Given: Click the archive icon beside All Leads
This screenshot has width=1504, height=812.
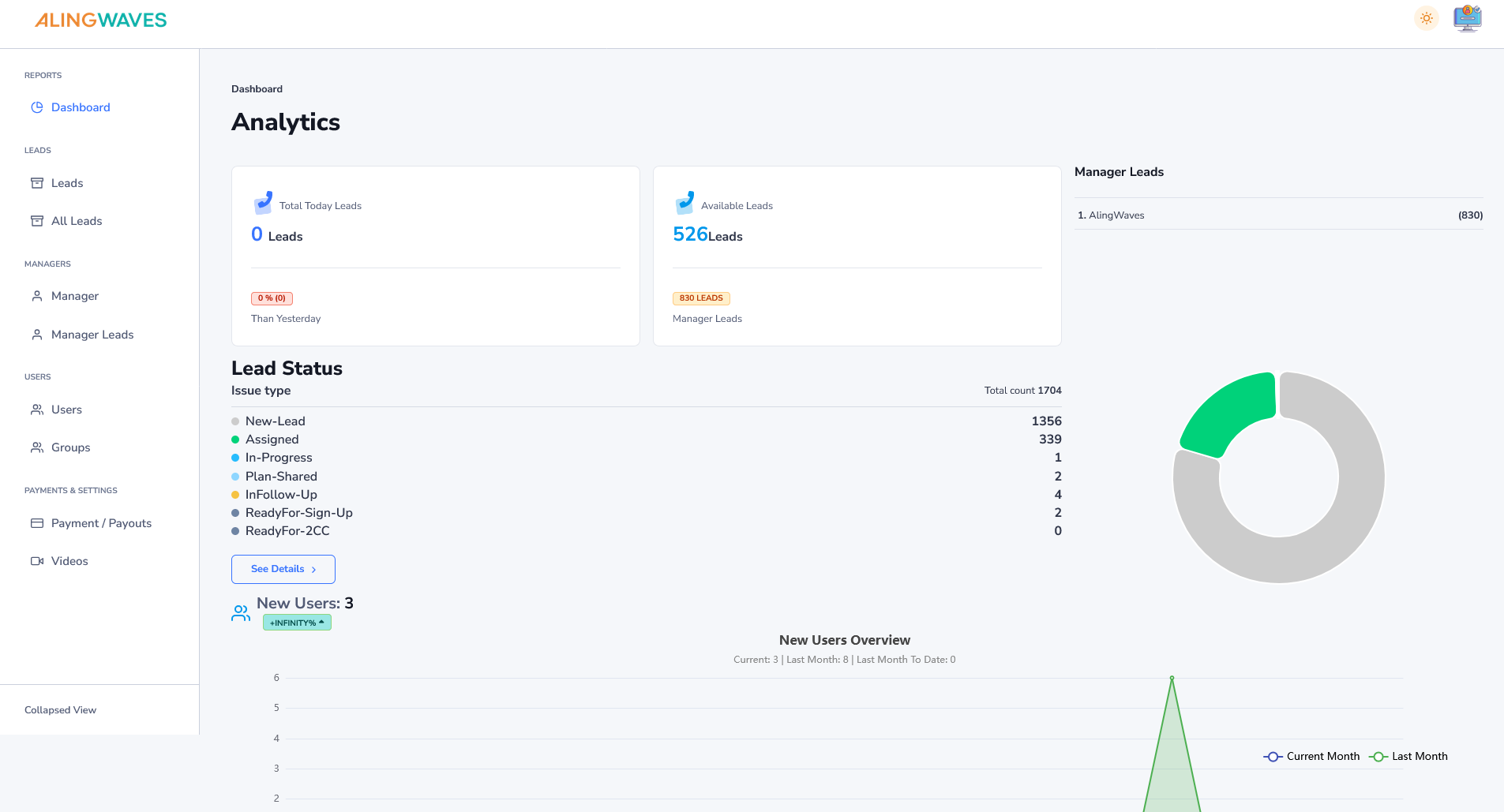Looking at the screenshot, I should (x=37, y=221).
